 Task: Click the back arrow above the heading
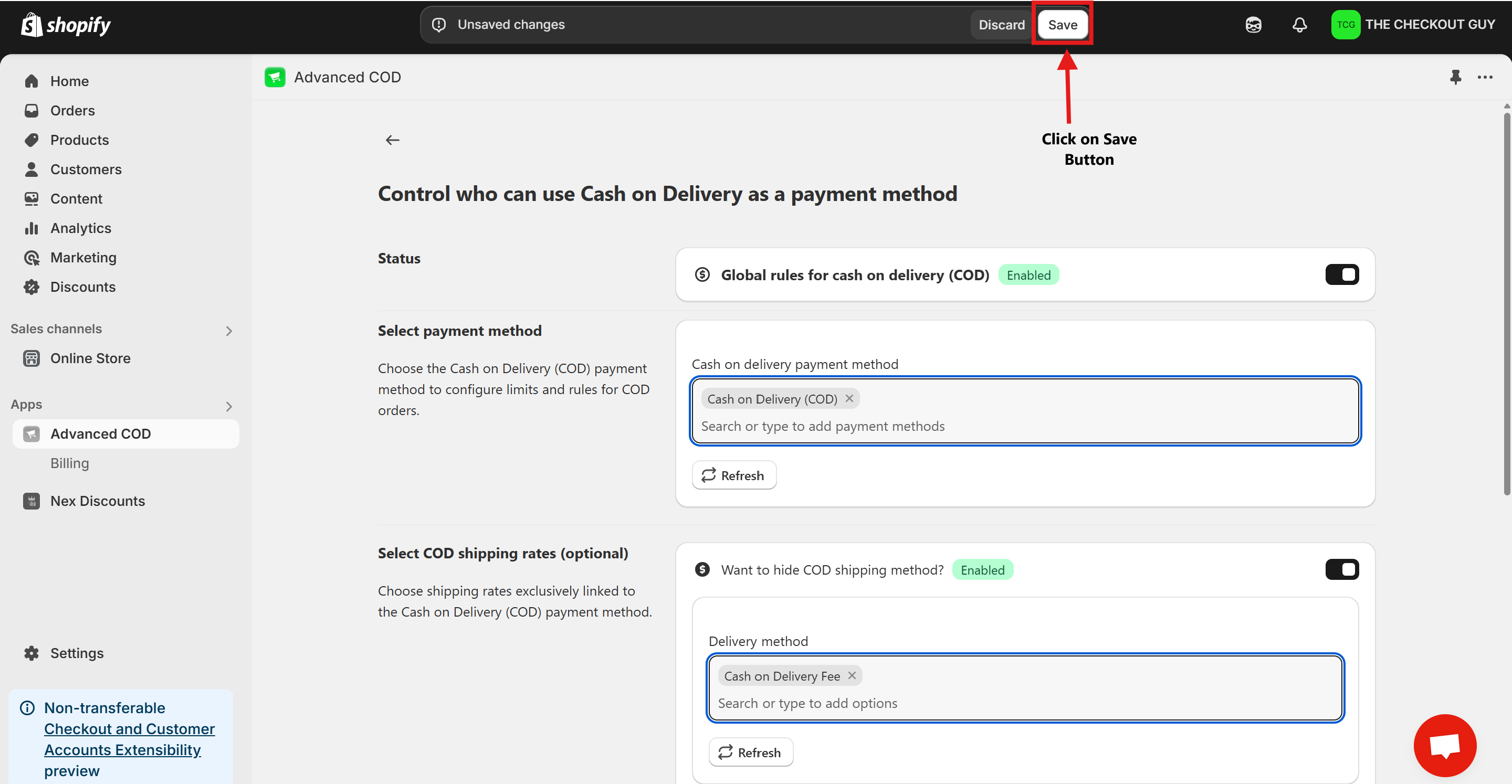tap(392, 140)
